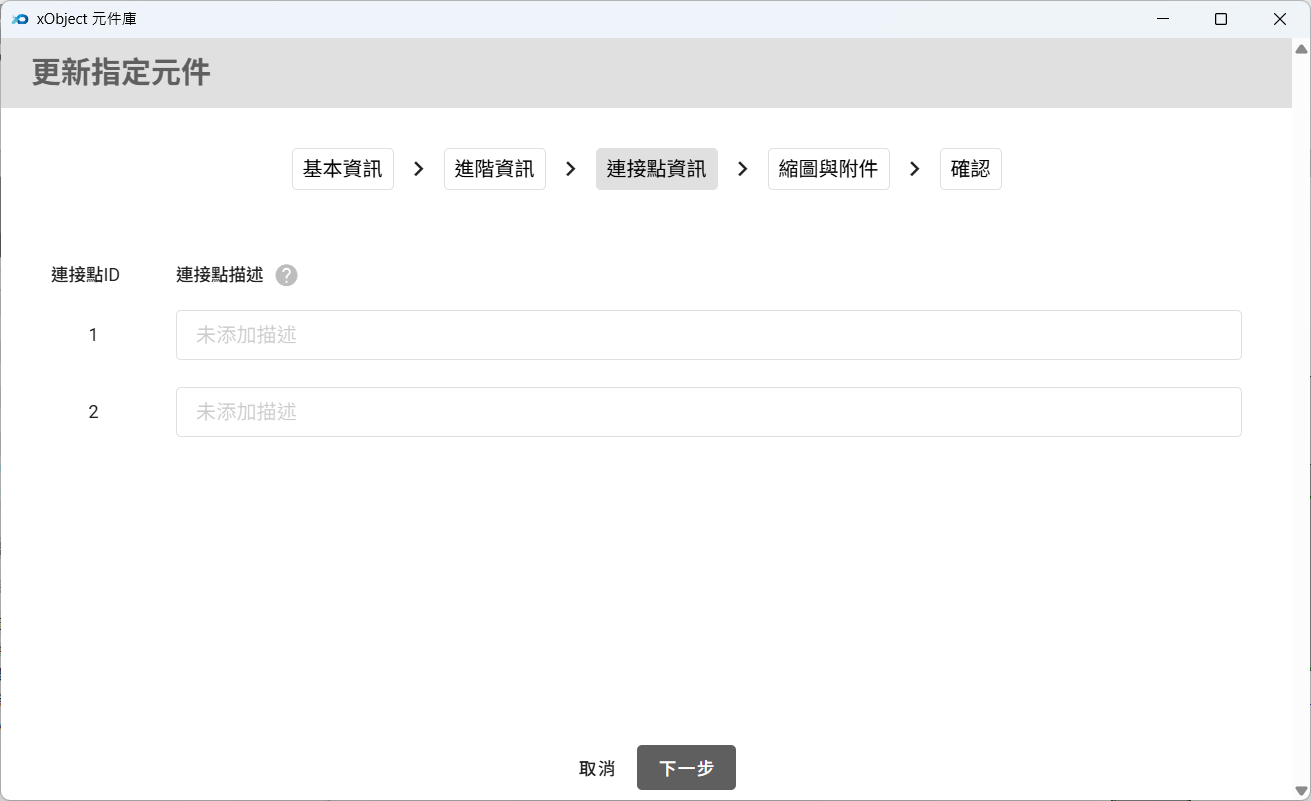The height and width of the screenshot is (801, 1311).
Task: Minimize the xObject 元件庫 window
Action: (1162, 19)
